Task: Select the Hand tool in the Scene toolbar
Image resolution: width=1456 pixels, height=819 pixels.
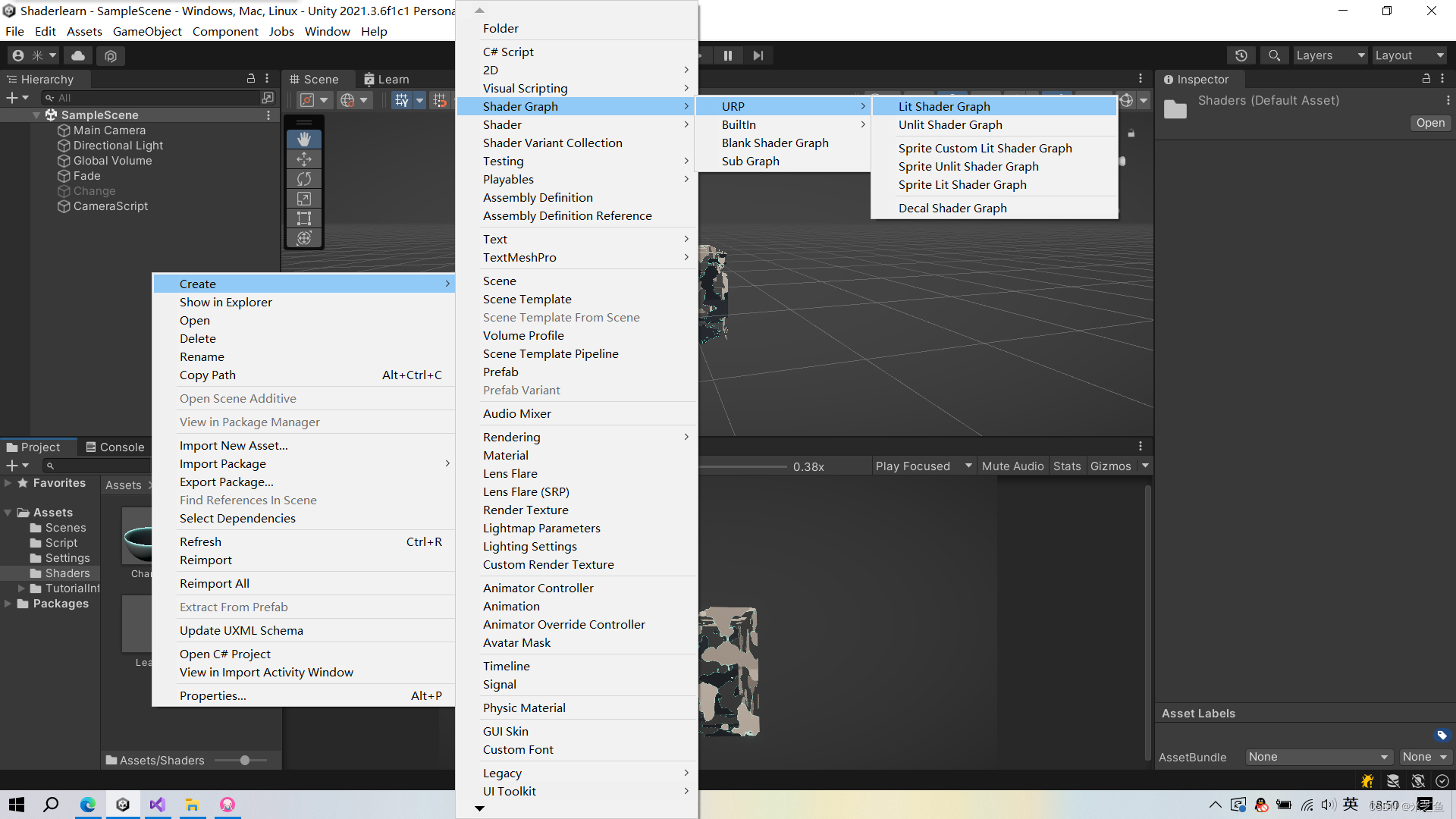Action: click(303, 139)
